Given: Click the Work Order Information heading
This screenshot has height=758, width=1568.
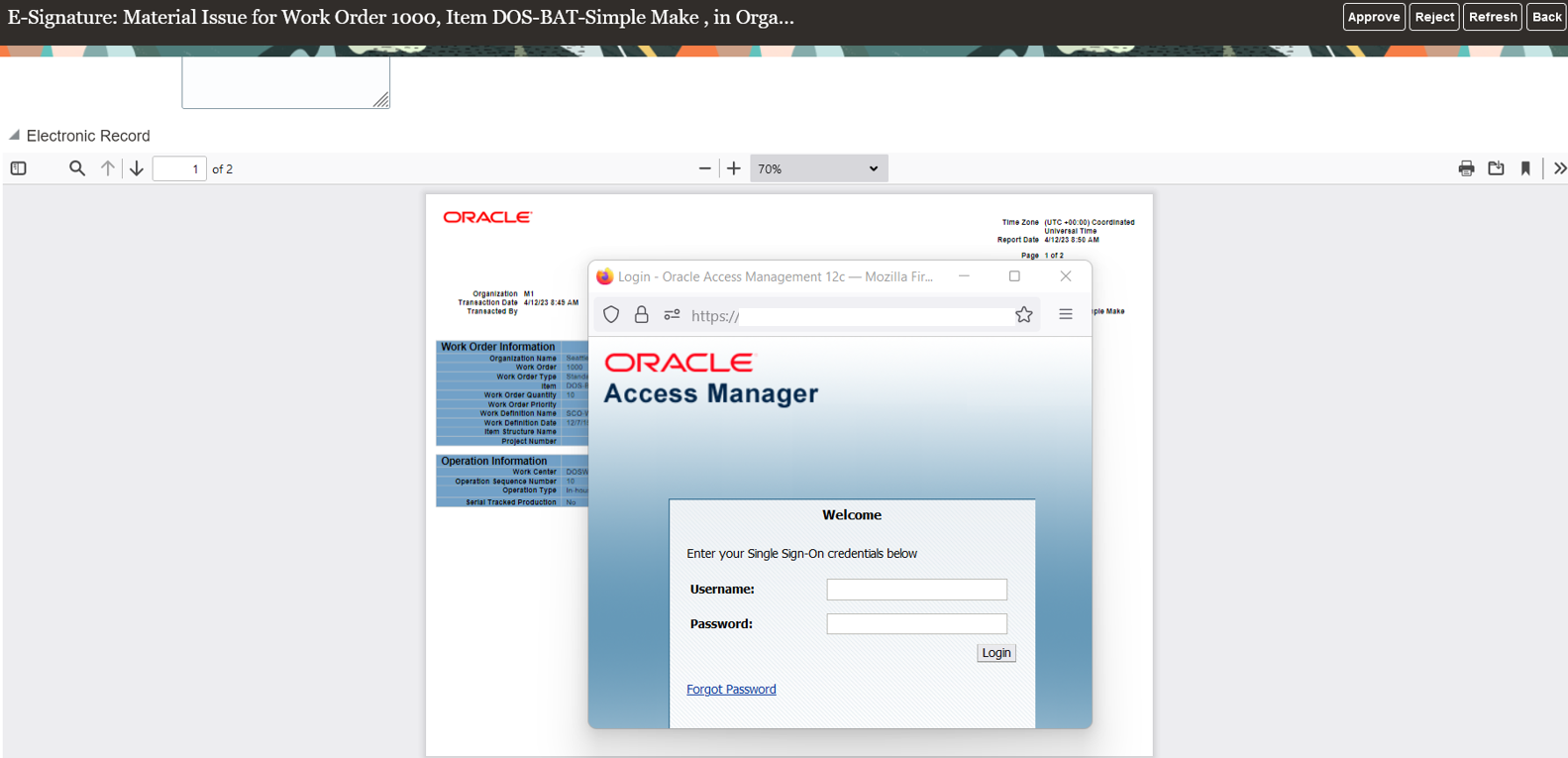Looking at the screenshot, I should point(497,347).
